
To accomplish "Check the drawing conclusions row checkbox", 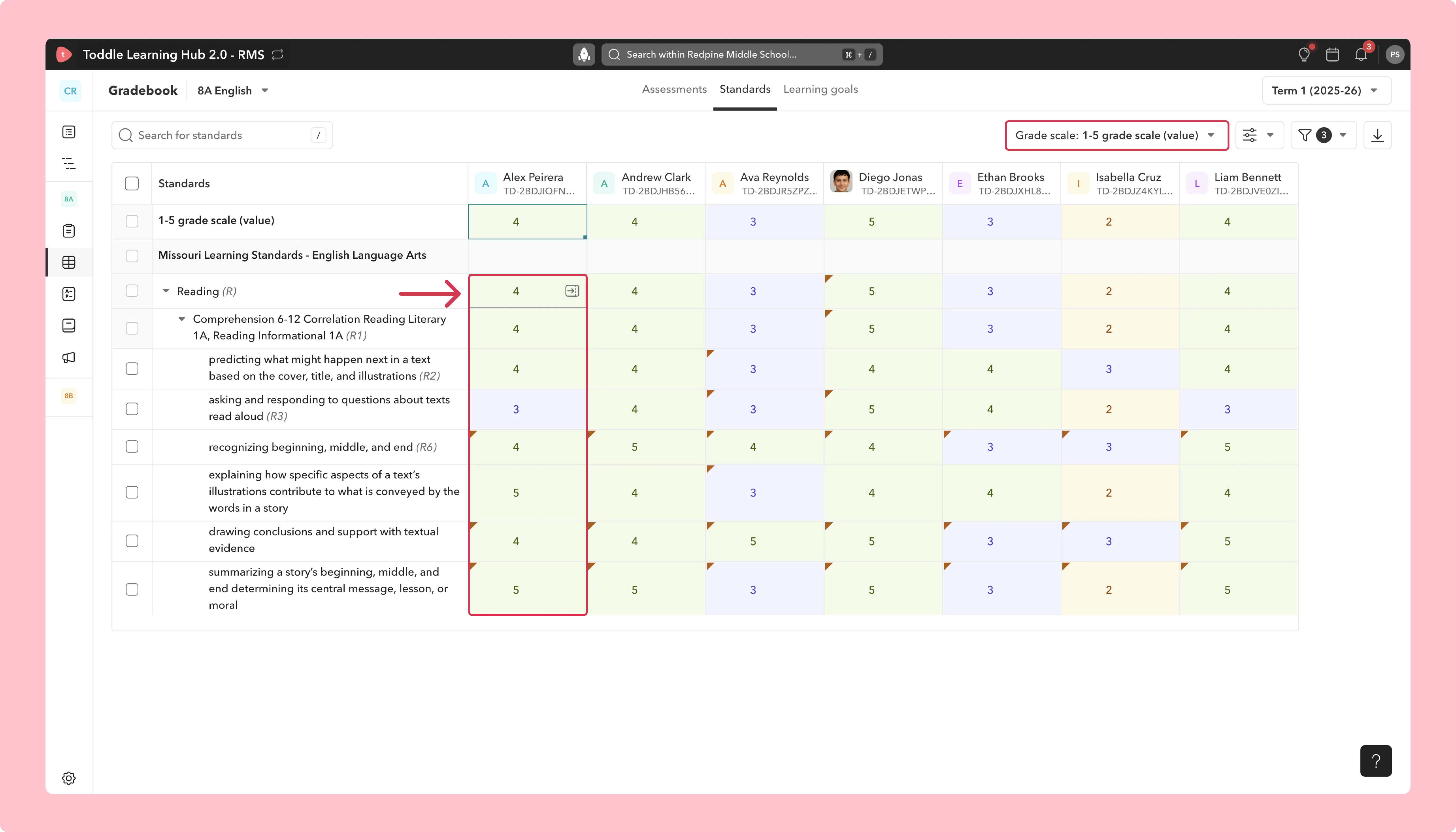I will point(132,541).
